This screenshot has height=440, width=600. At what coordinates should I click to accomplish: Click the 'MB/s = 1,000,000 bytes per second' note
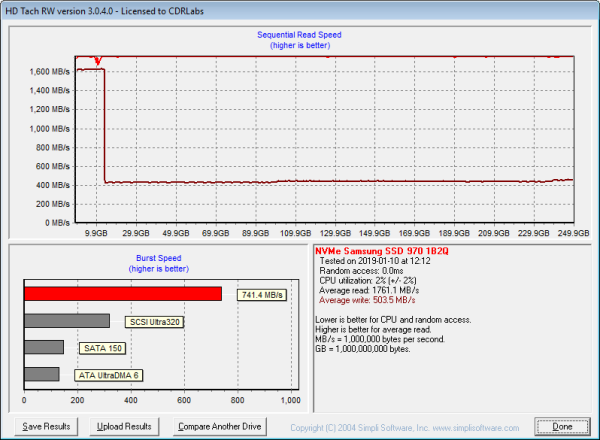click(x=380, y=339)
